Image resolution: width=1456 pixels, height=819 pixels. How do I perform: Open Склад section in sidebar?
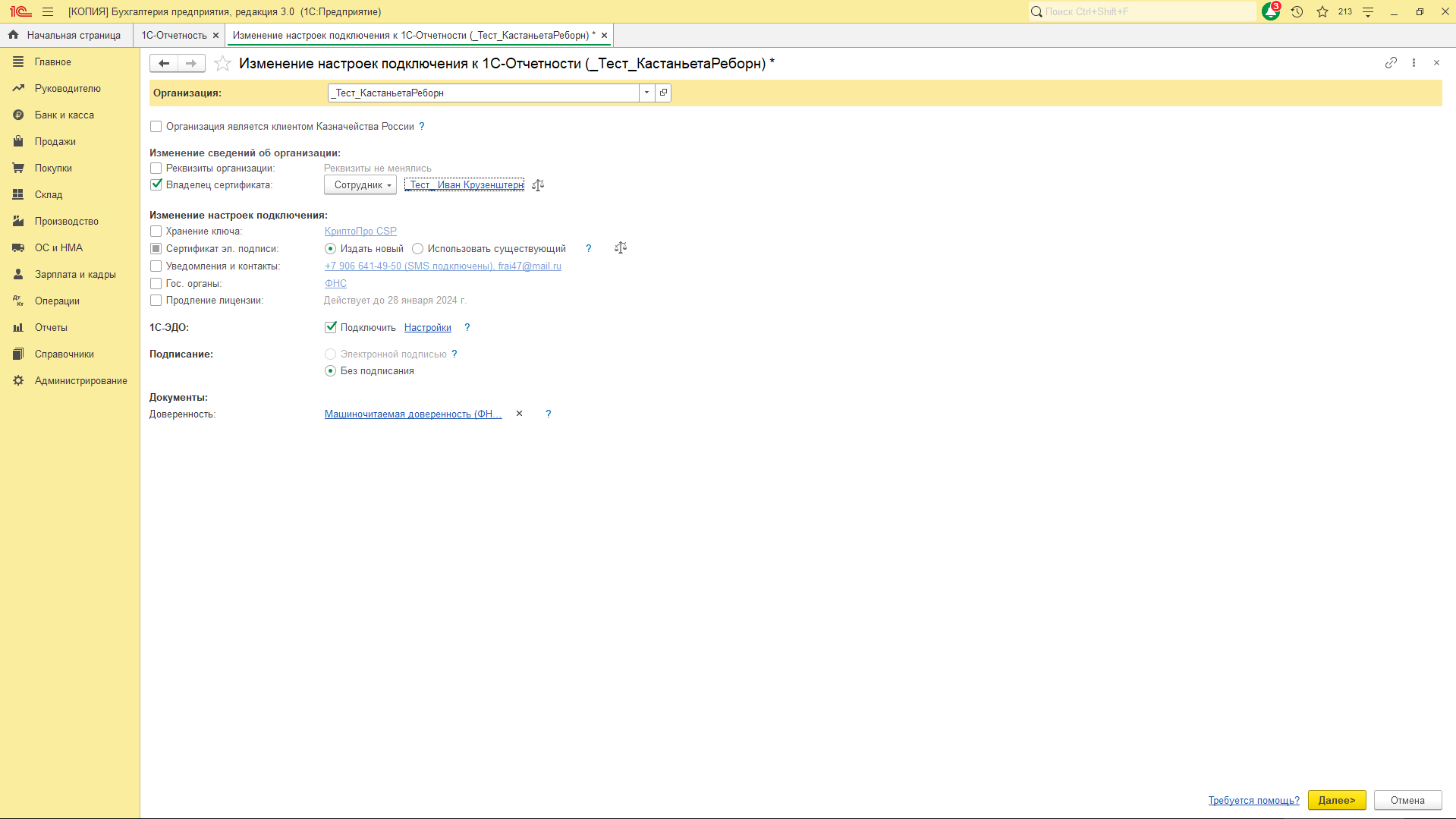(x=70, y=195)
